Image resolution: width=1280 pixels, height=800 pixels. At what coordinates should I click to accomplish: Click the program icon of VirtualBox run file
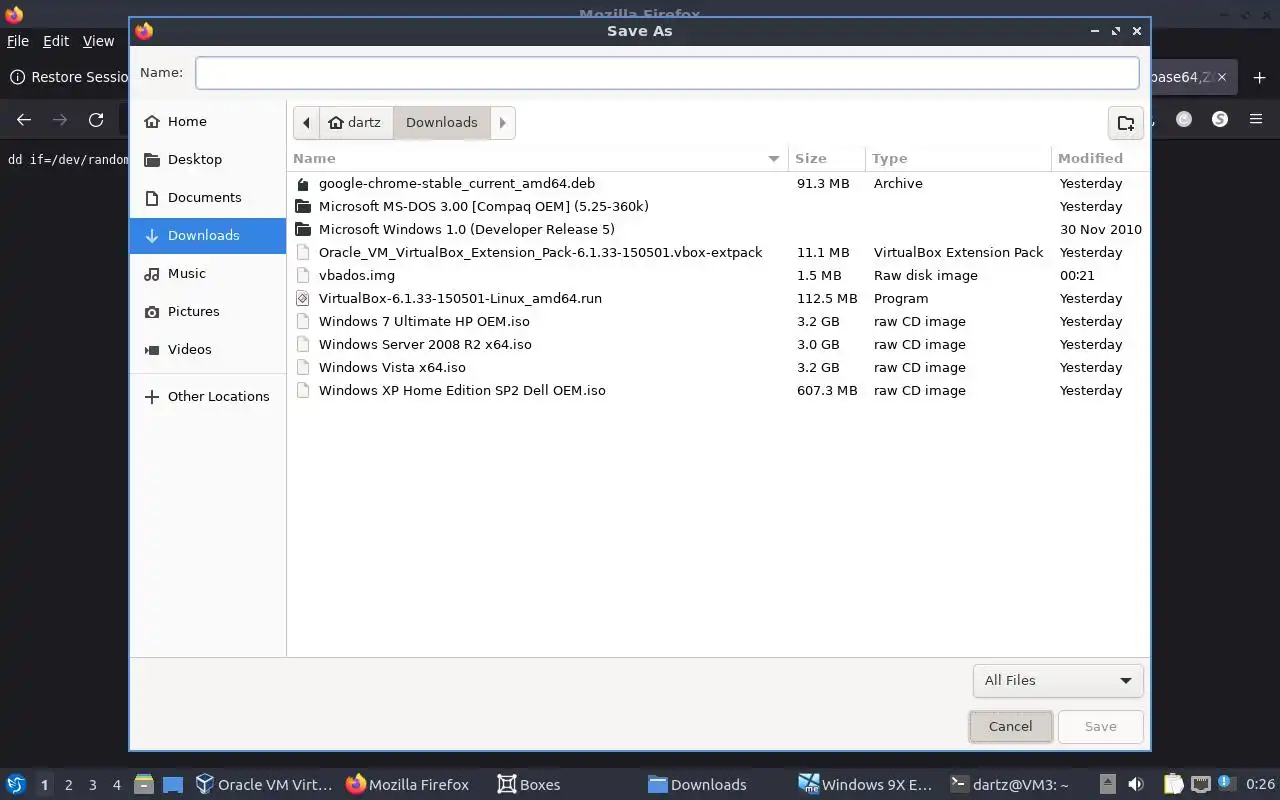[304, 298]
